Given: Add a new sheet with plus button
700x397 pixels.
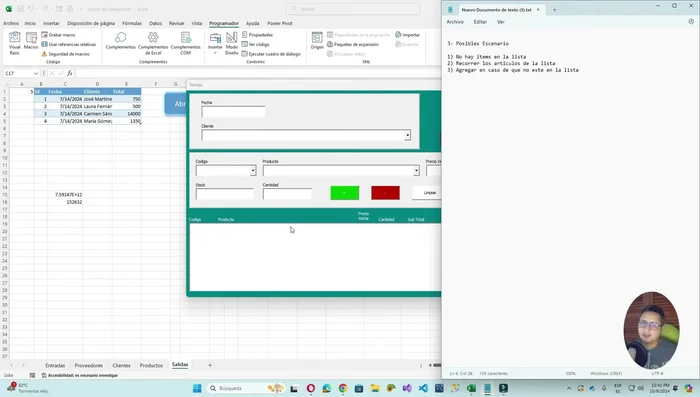Looking at the screenshot, I should click(x=210, y=365).
